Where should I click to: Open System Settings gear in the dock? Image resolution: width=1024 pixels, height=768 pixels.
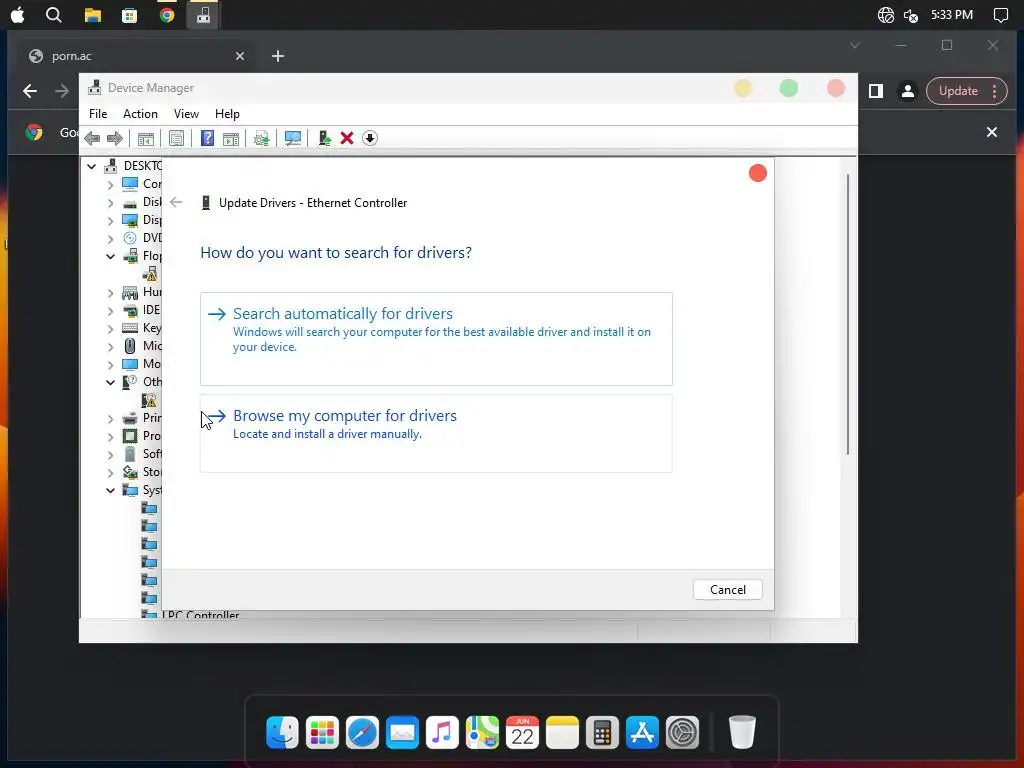[682, 732]
